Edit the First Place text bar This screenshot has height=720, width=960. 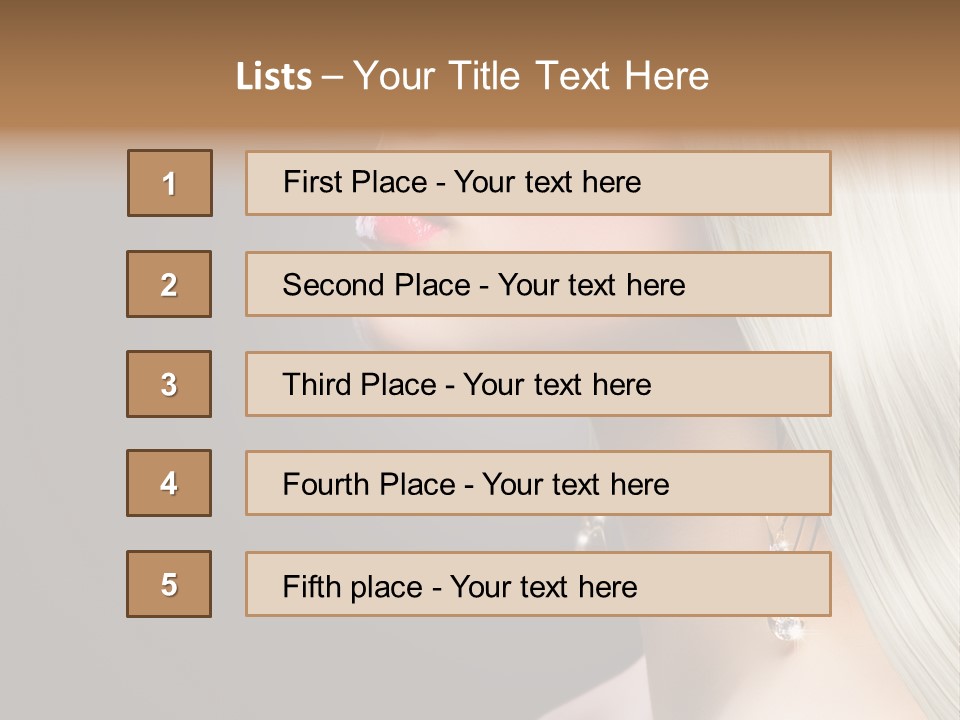[538, 183]
